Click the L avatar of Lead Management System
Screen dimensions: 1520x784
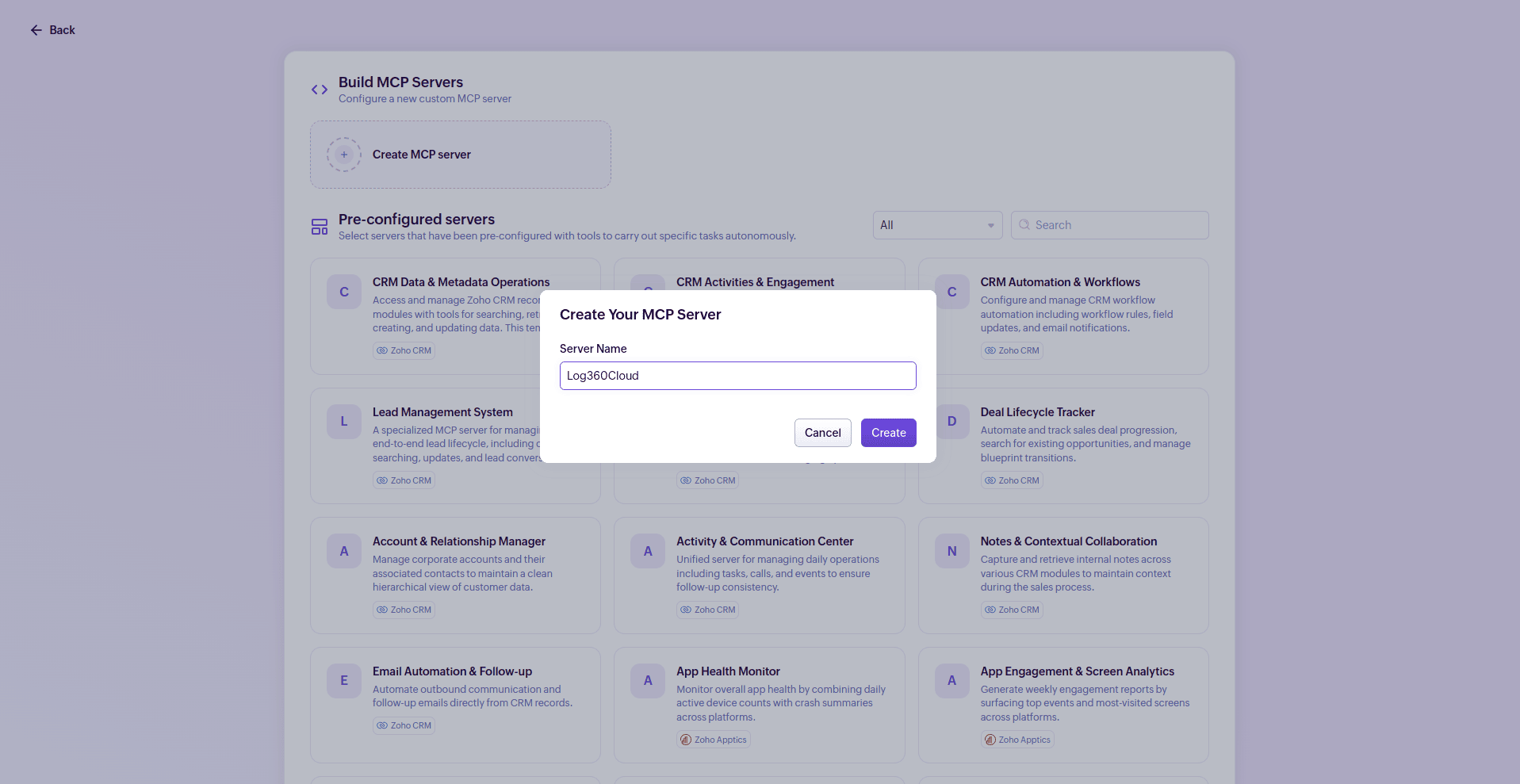(344, 422)
